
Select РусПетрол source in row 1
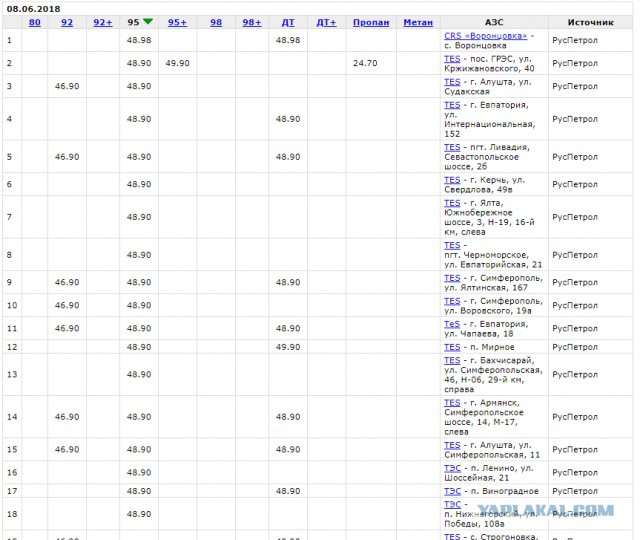575,40
